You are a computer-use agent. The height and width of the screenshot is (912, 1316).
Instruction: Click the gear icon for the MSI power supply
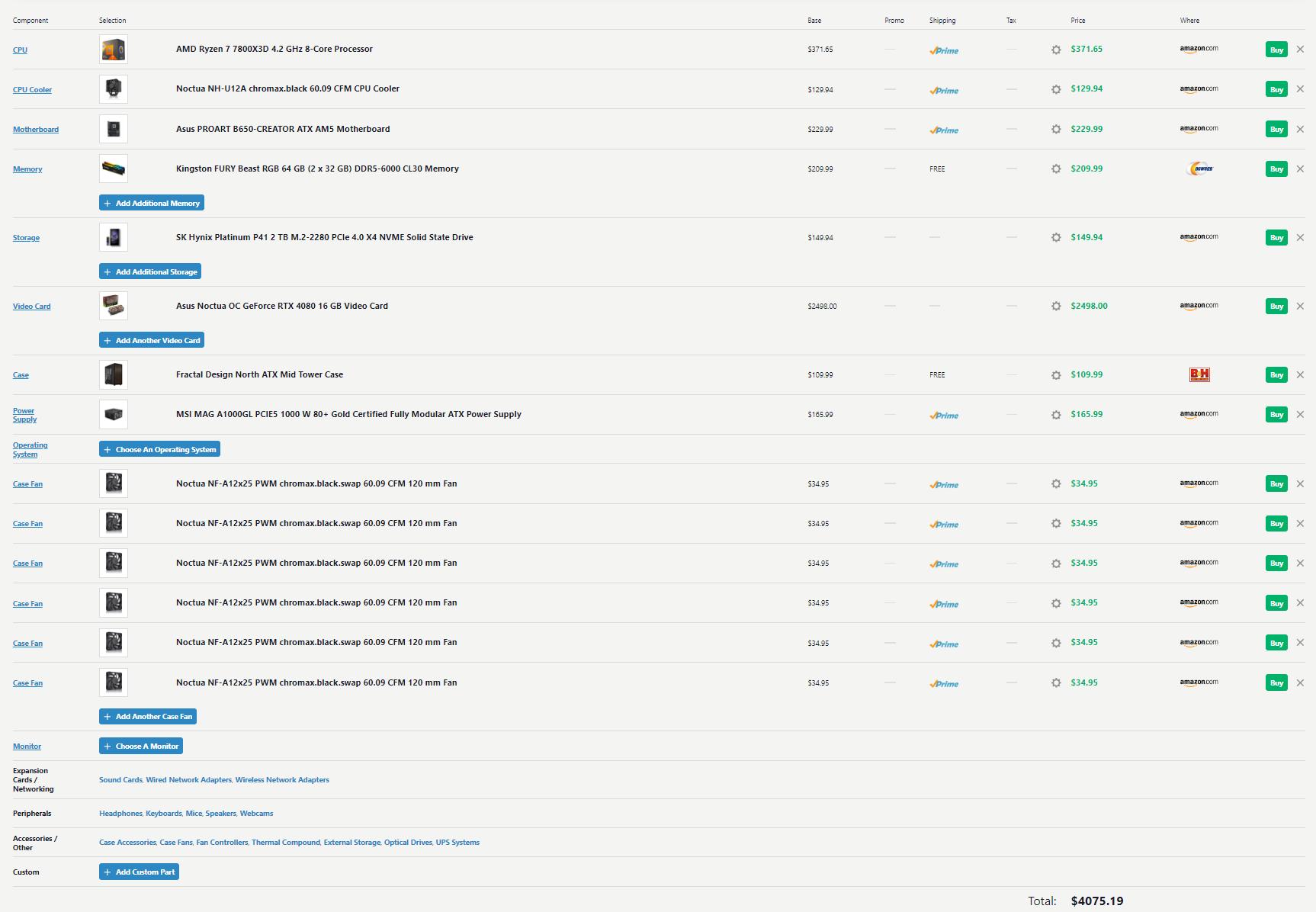(x=1056, y=415)
